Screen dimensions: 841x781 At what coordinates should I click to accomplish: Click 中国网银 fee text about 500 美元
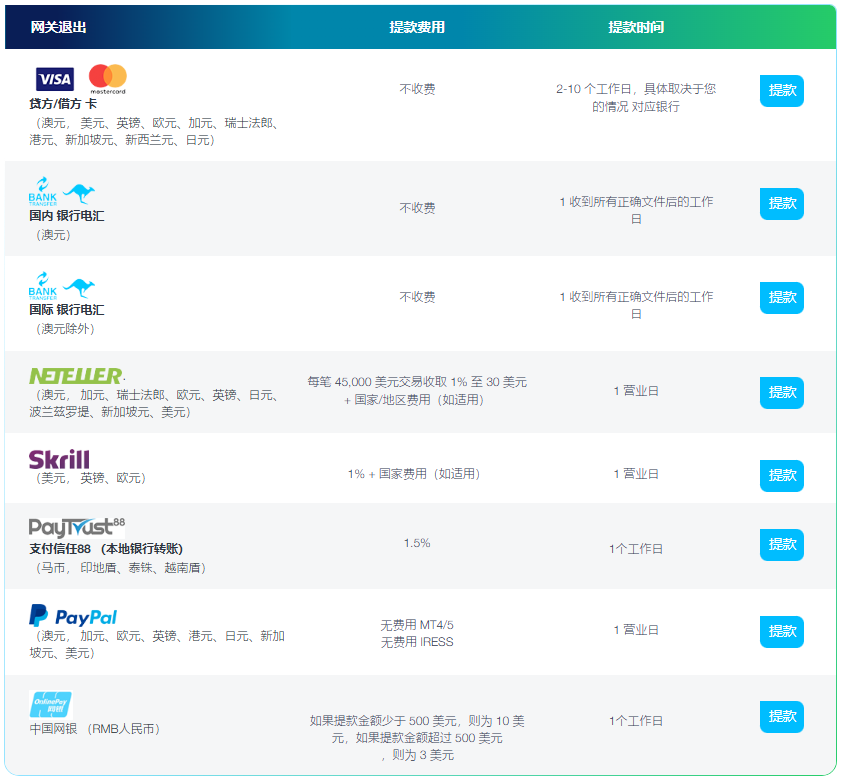click(417, 738)
